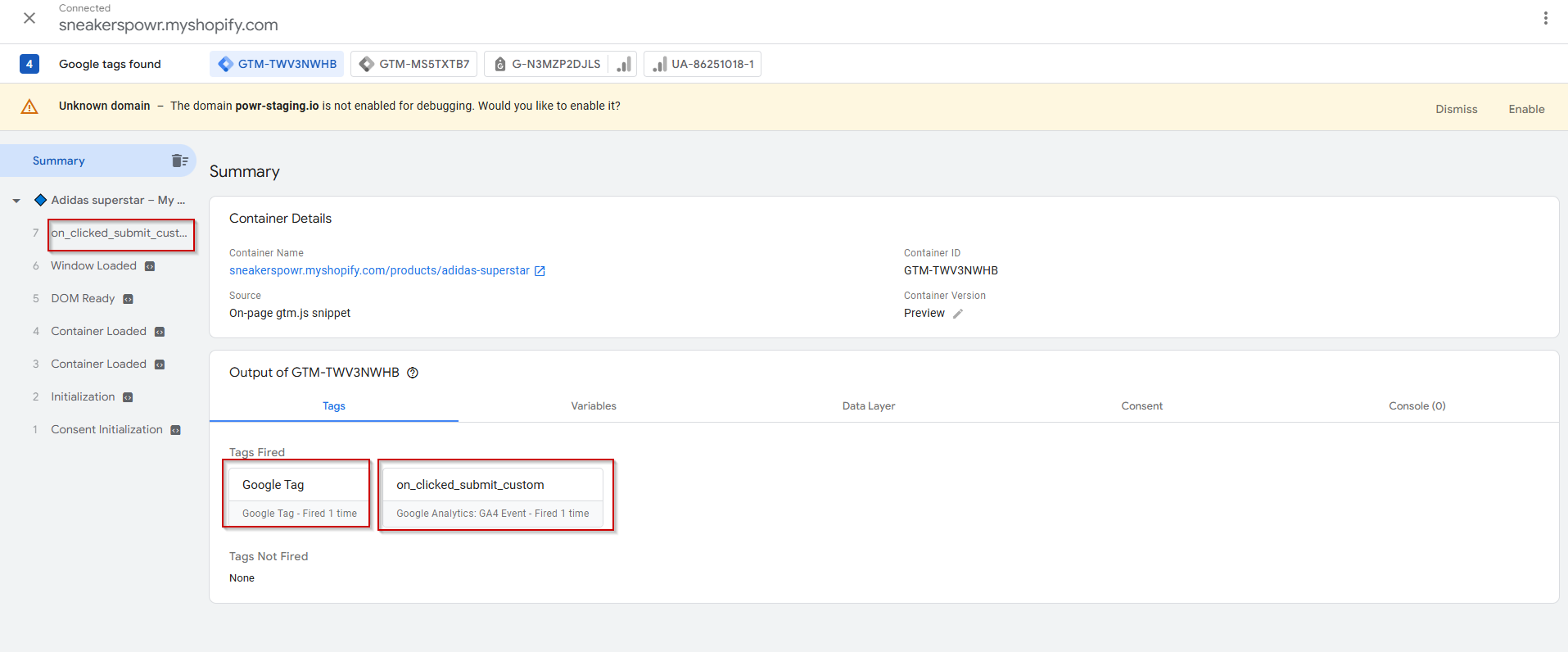Click analytics bar icon beside G-N3MZP2DJLS
The image size is (1568, 652).
[623, 64]
